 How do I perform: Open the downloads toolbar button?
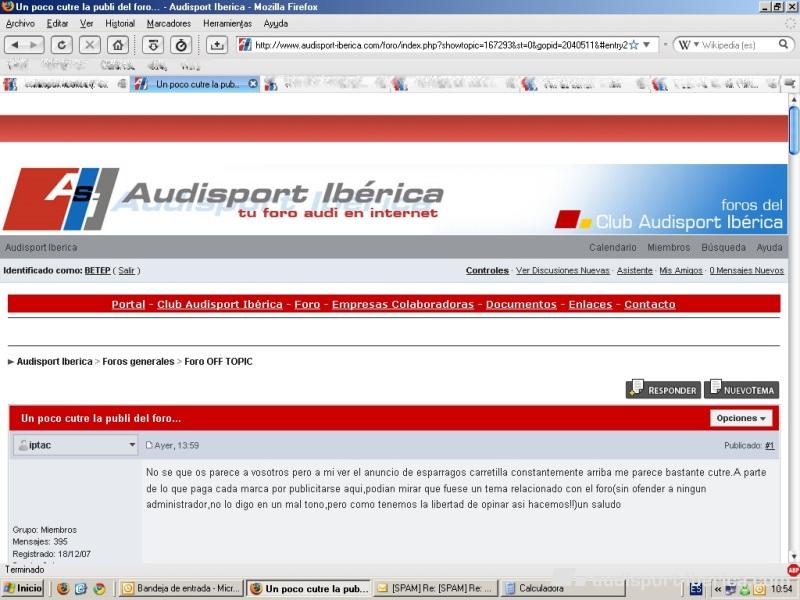pyautogui.click(x=153, y=45)
